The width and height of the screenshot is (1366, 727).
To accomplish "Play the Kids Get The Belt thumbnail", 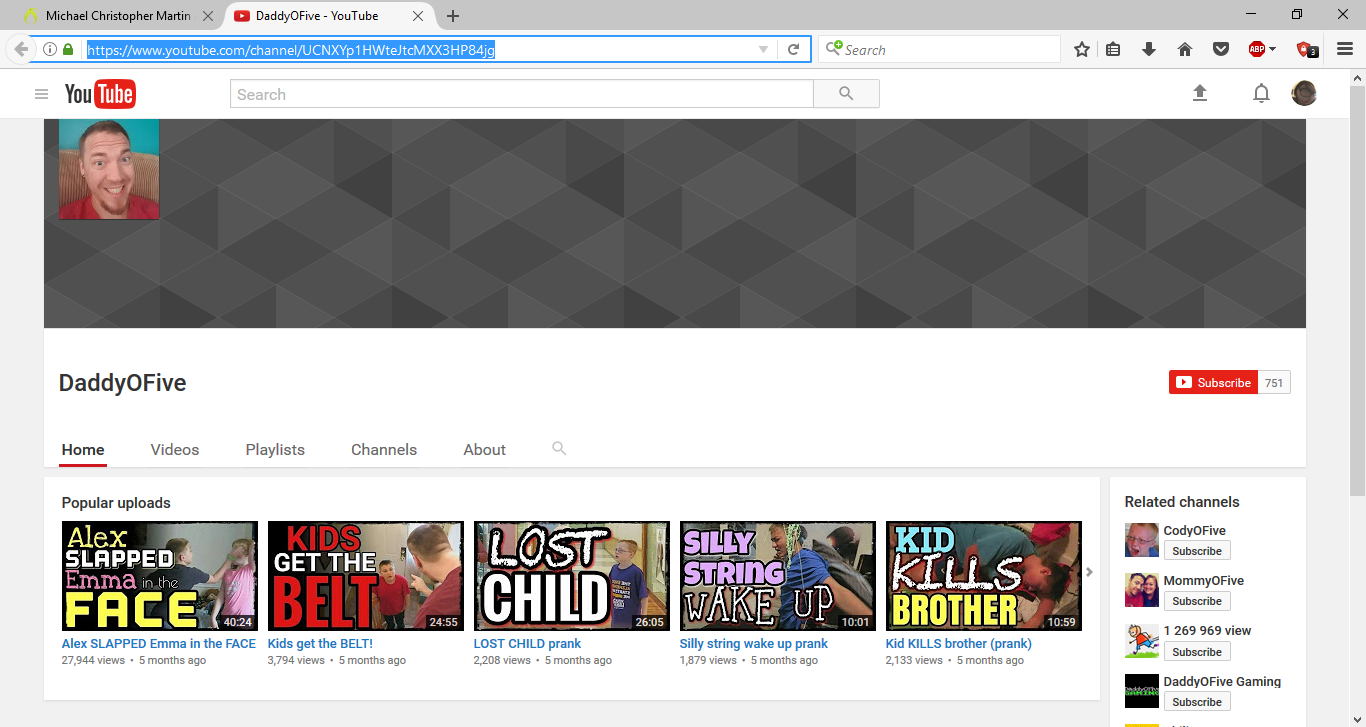I will click(366, 575).
